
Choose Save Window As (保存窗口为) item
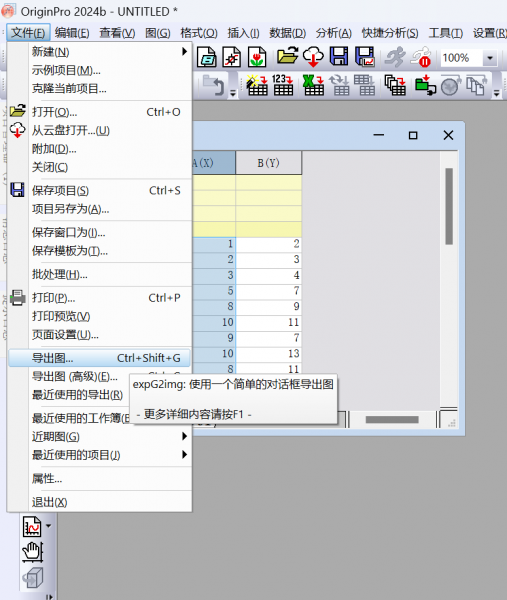click(x=99, y=232)
